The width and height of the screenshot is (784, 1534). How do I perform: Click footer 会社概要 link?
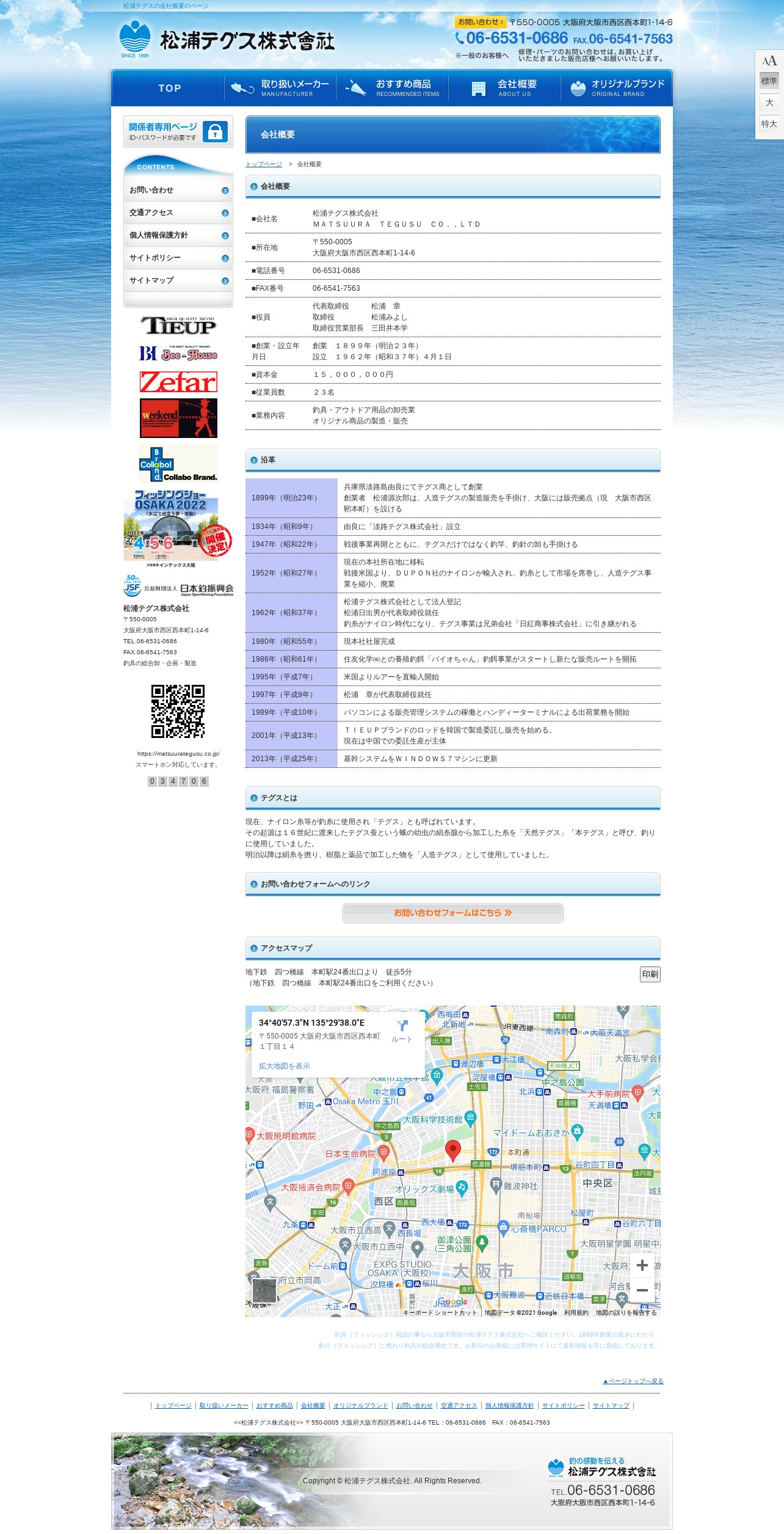pos(313,1405)
